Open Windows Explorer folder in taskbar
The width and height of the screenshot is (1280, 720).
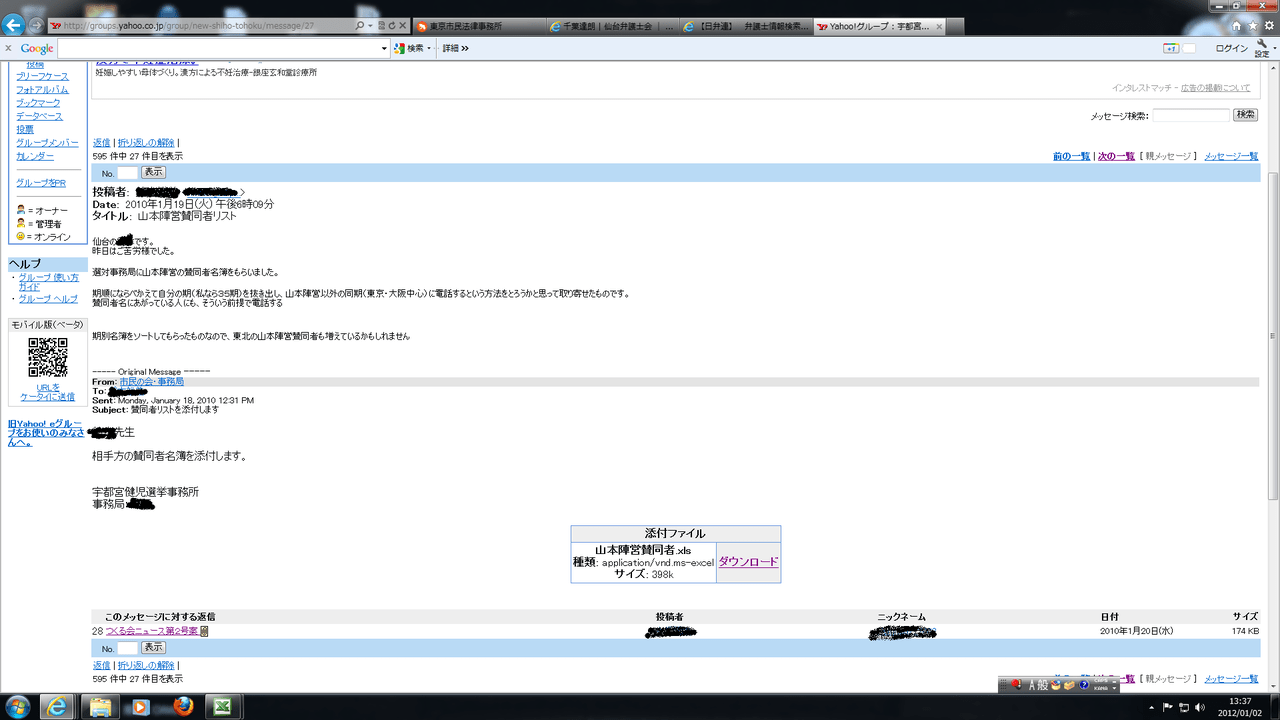click(x=101, y=706)
